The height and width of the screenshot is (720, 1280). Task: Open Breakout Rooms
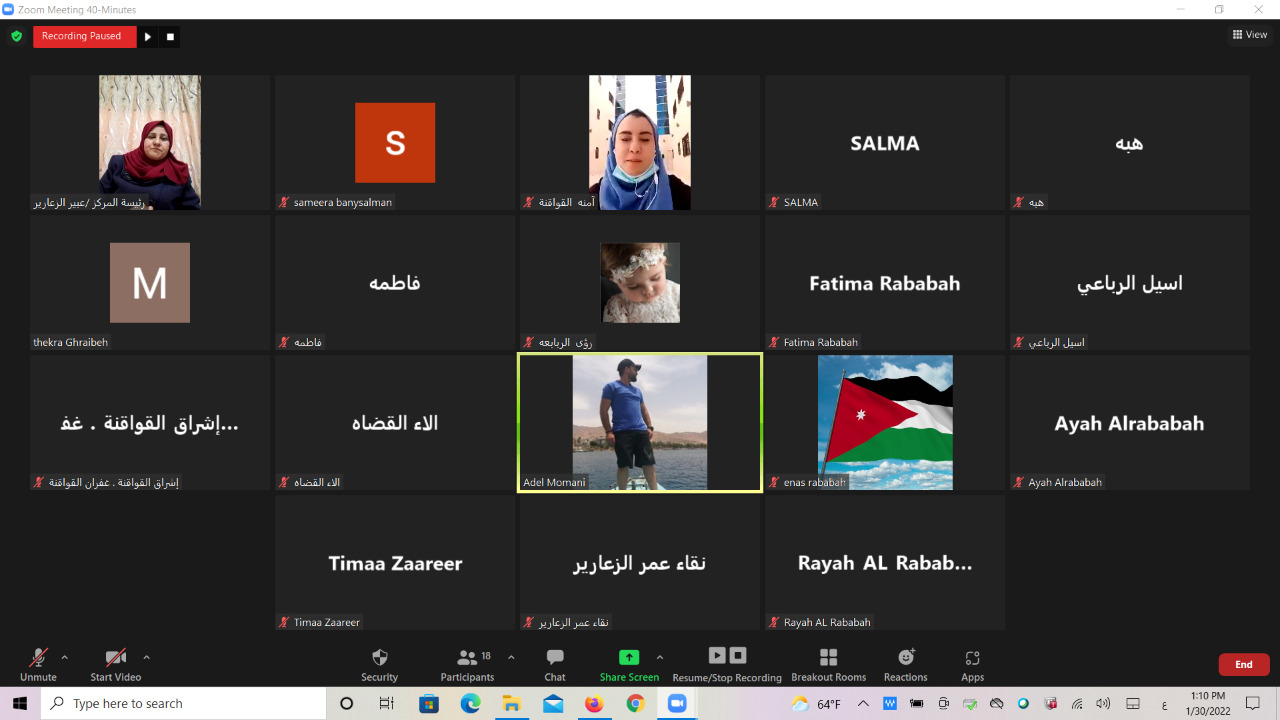coord(828,664)
